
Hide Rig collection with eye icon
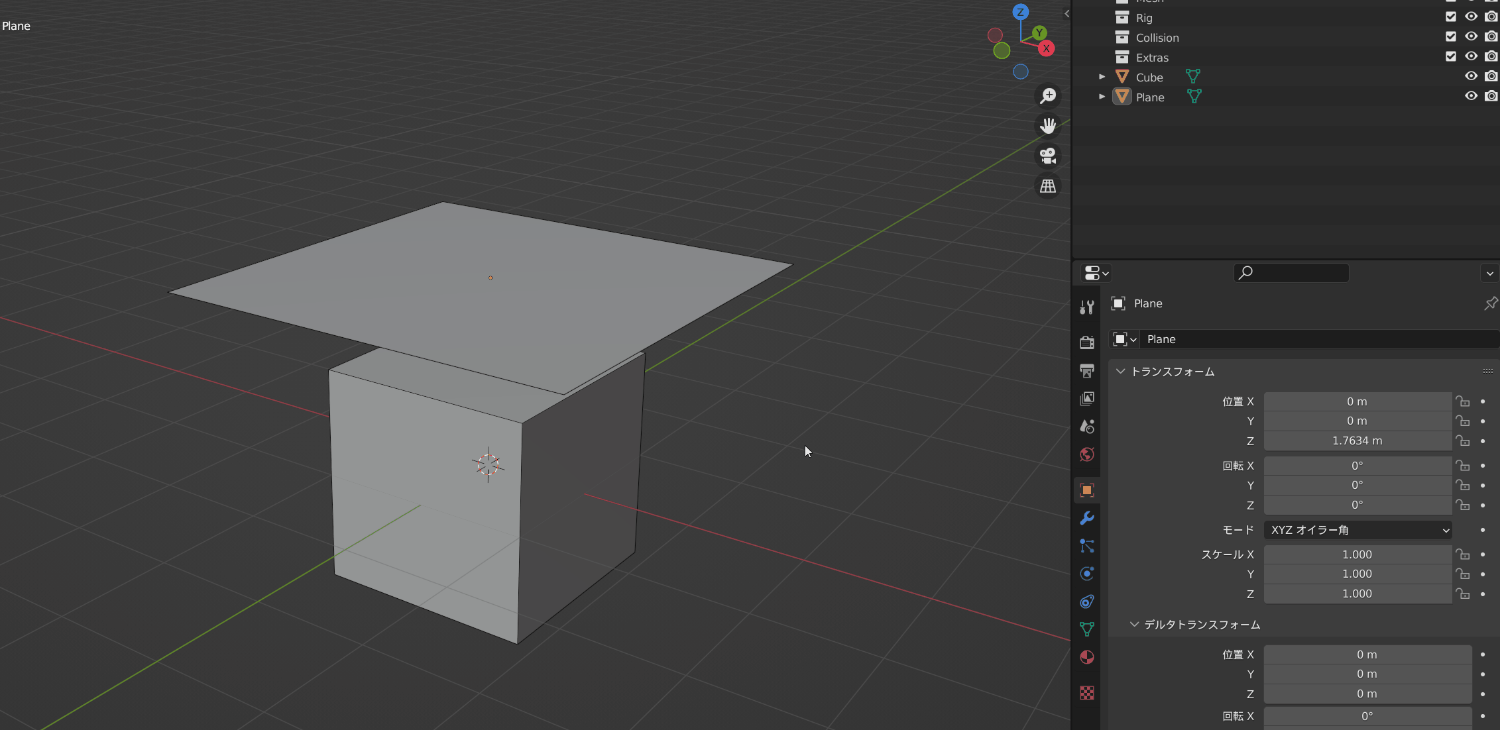(1471, 17)
